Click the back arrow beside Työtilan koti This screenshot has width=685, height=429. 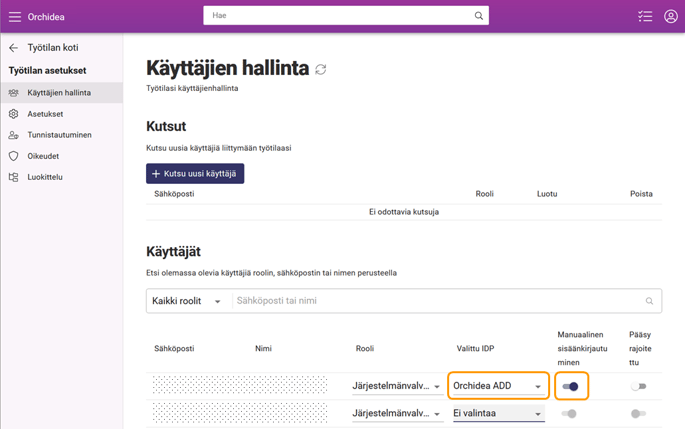[x=14, y=48]
